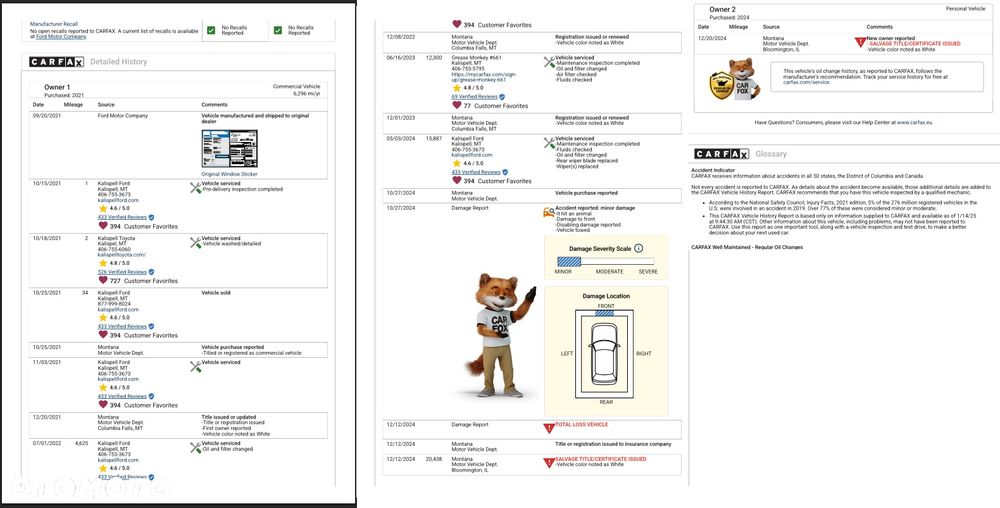The width and height of the screenshot is (1000, 508).
Task: Click mileage value '15,887'
Action: coord(434,138)
